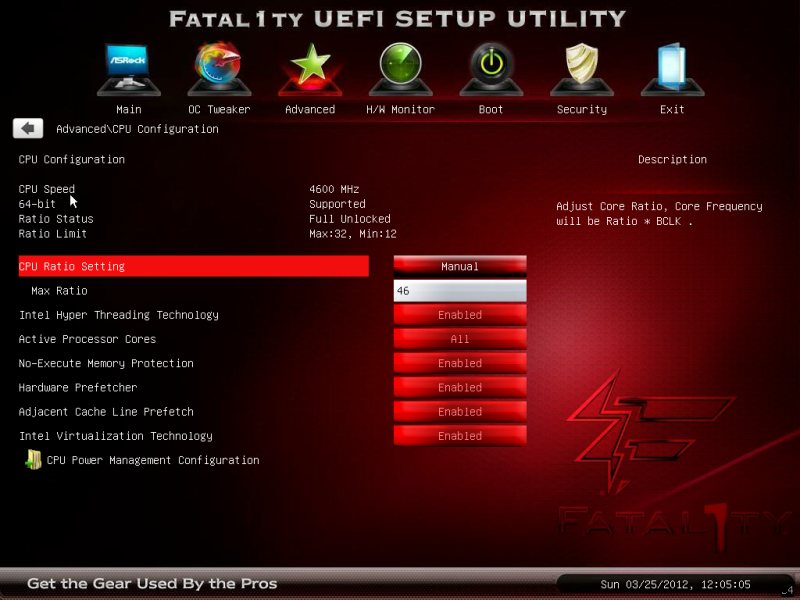
Task: Click the CPU Configuration heading
Action: point(71,160)
